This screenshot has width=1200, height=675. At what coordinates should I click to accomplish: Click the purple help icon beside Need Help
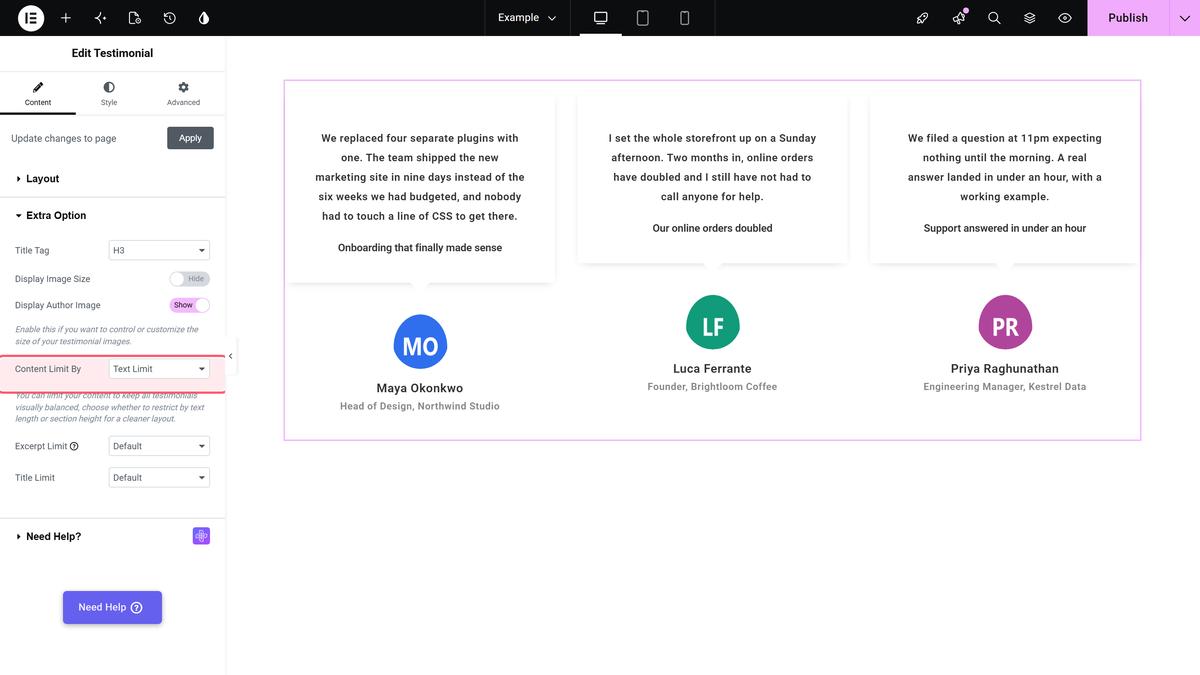[x=201, y=536]
